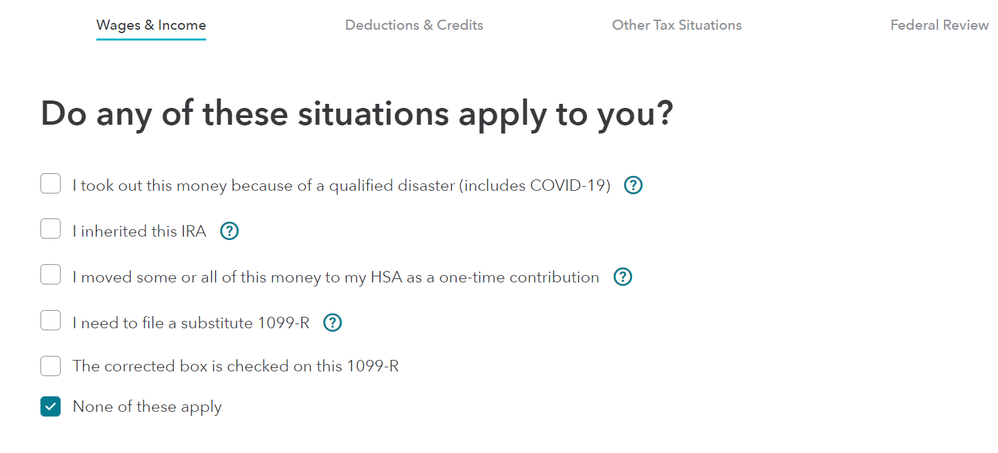
Task: Uncheck the 'None of these apply' checkbox
Action: pos(50,407)
